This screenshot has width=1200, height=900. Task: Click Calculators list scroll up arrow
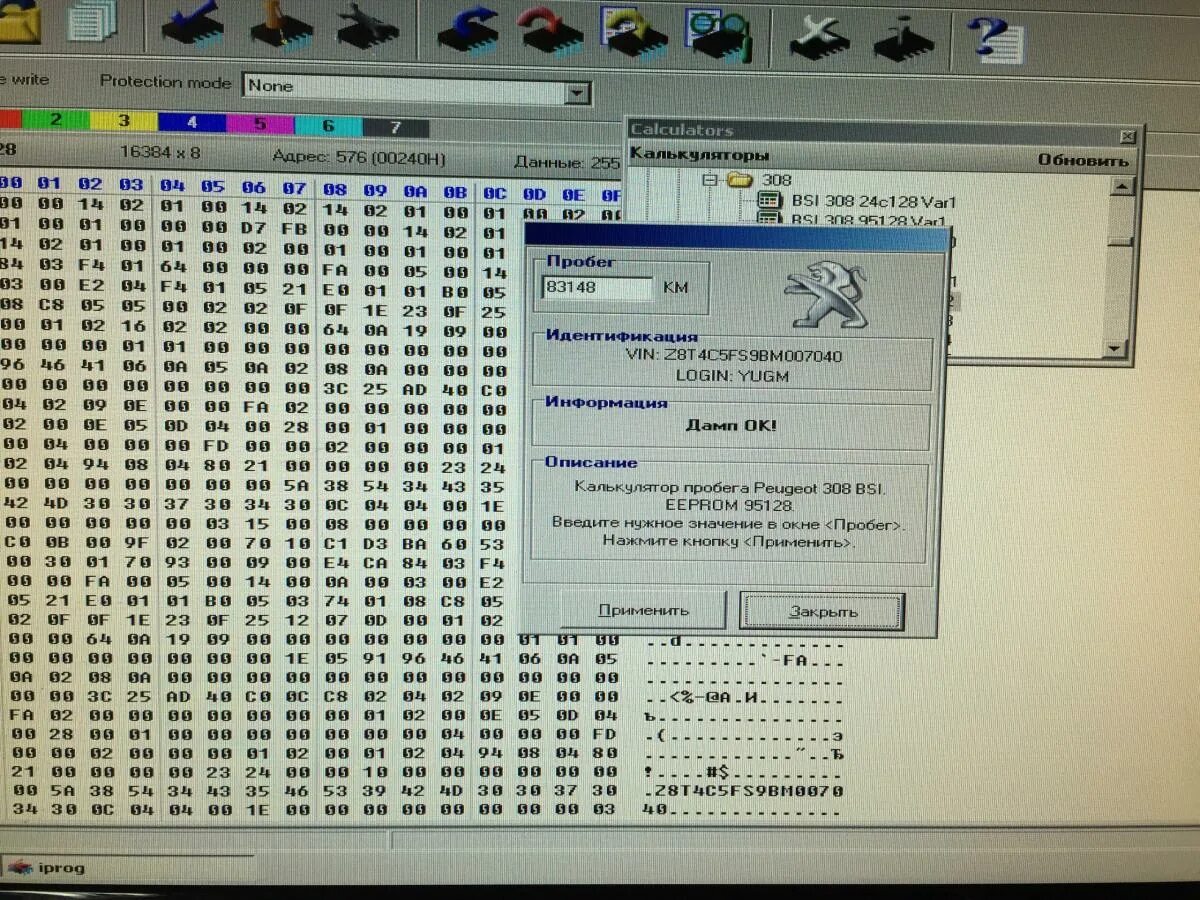click(1123, 187)
